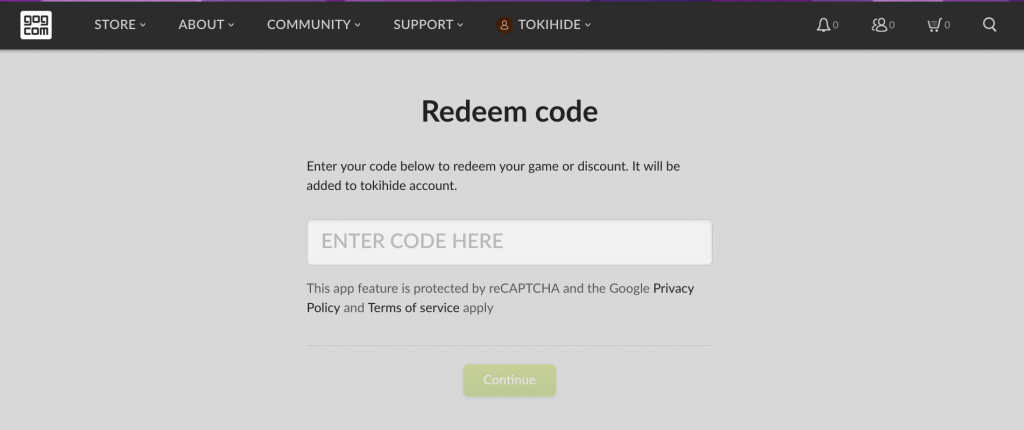The width and height of the screenshot is (1024, 430).
Task: Open the ABOUT menu label
Action: click(200, 25)
